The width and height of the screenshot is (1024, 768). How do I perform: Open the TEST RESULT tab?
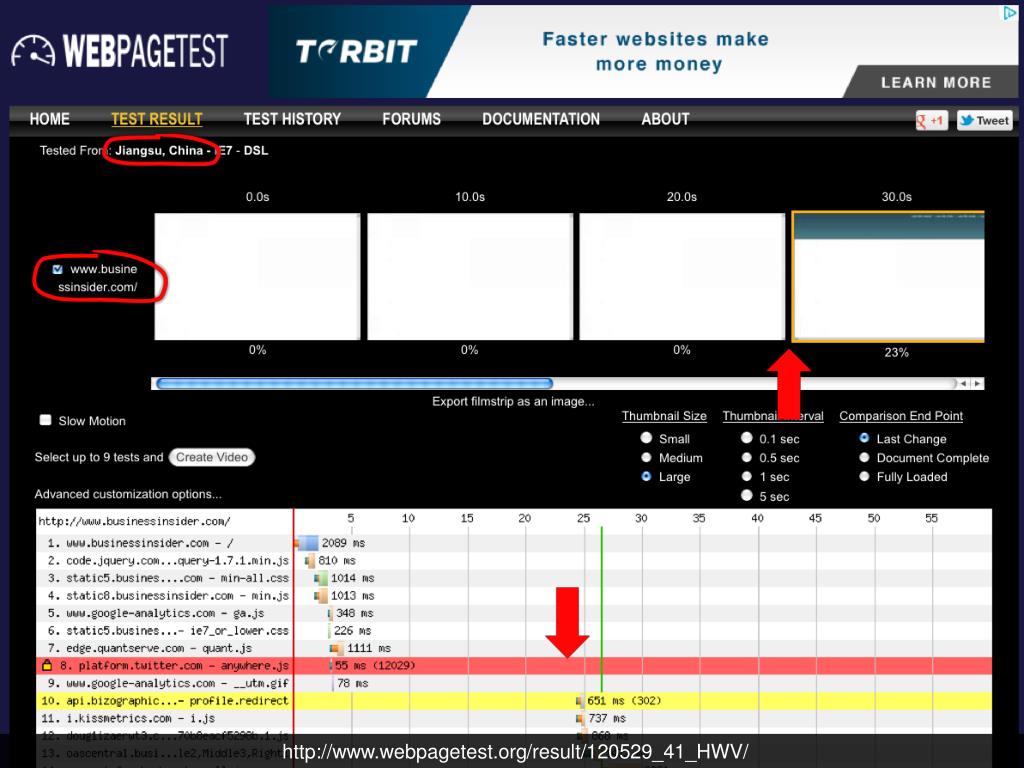tap(157, 119)
